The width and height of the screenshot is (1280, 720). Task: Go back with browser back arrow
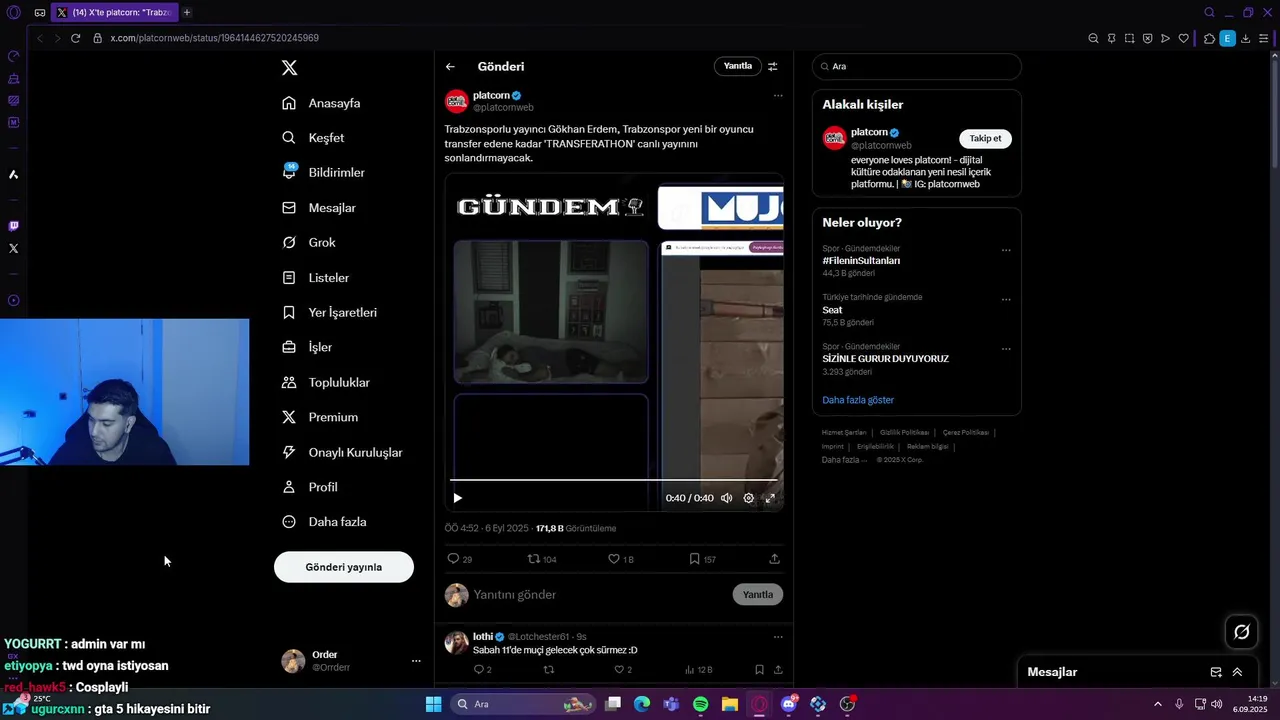point(40,38)
